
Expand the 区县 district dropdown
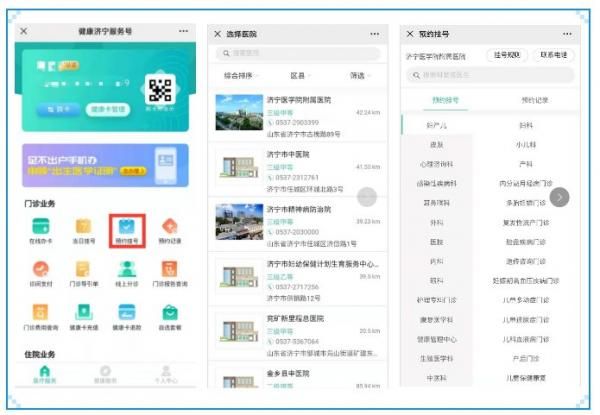tap(299, 76)
